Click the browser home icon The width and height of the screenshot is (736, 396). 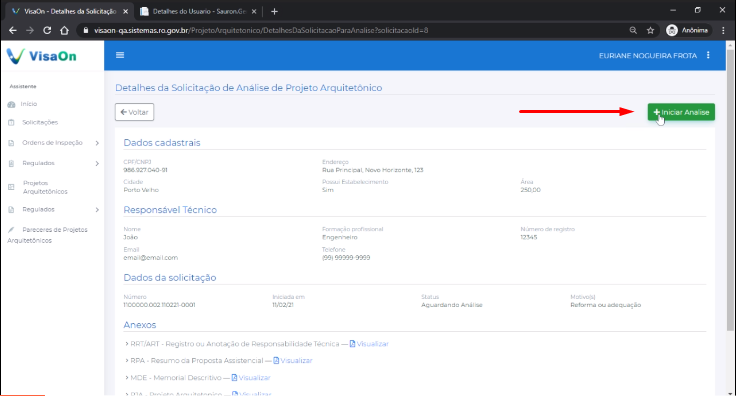[64, 30]
